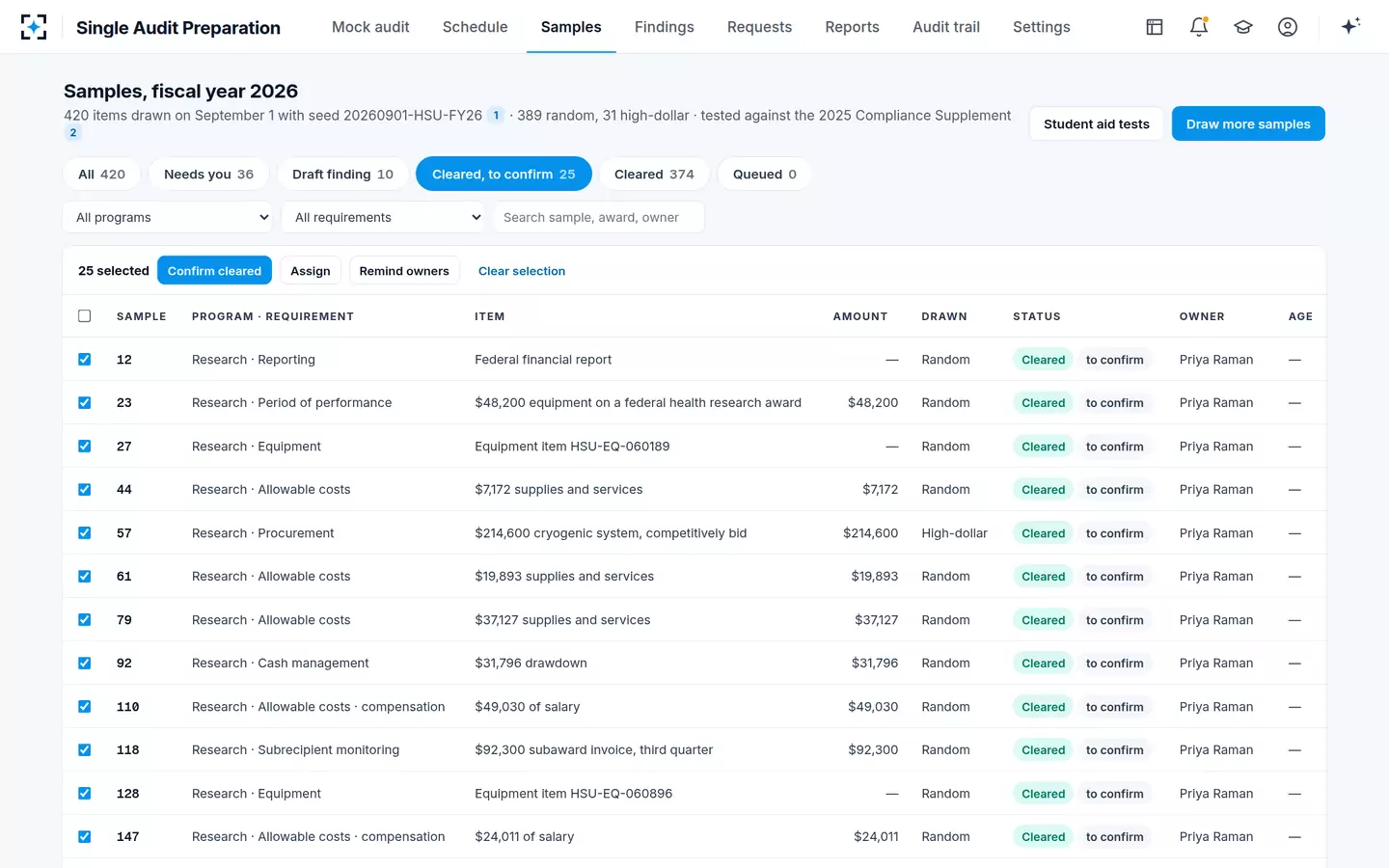Switch to the Reports tab

[x=853, y=27]
